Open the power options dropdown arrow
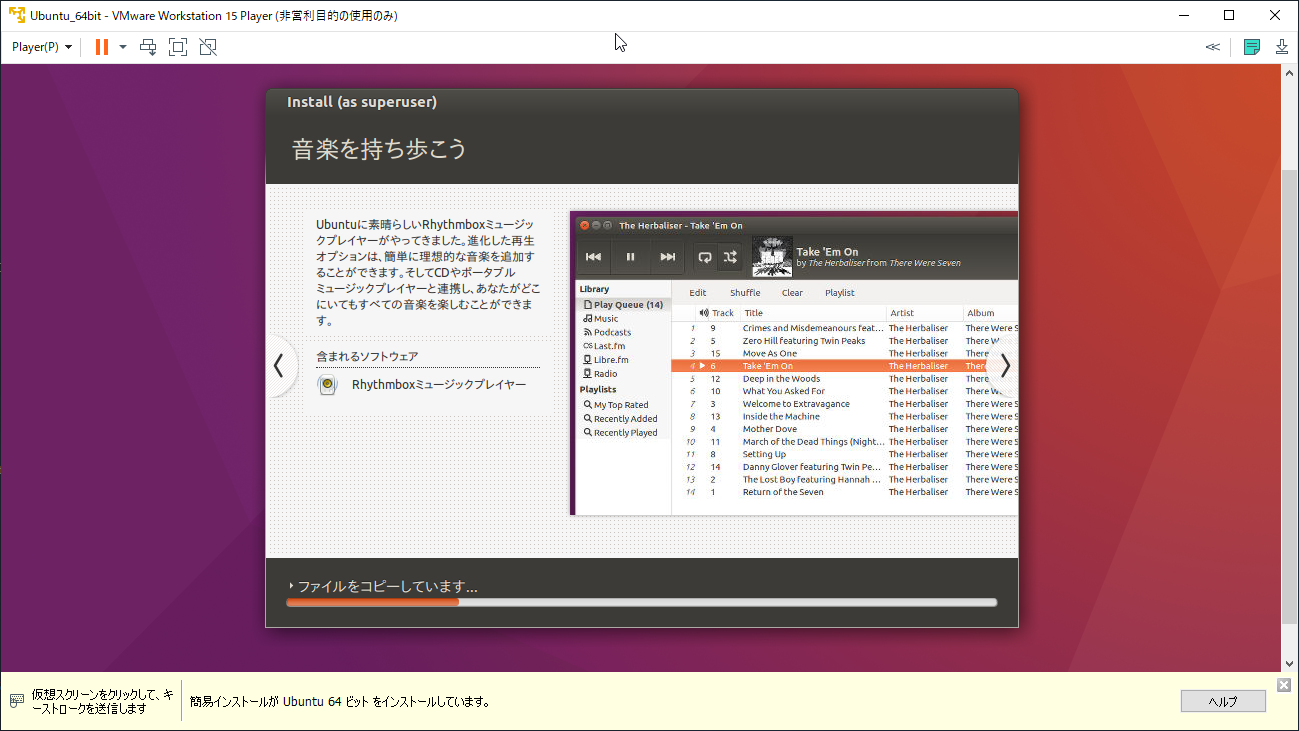The width and height of the screenshot is (1299, 731). [x=123, y=47]
